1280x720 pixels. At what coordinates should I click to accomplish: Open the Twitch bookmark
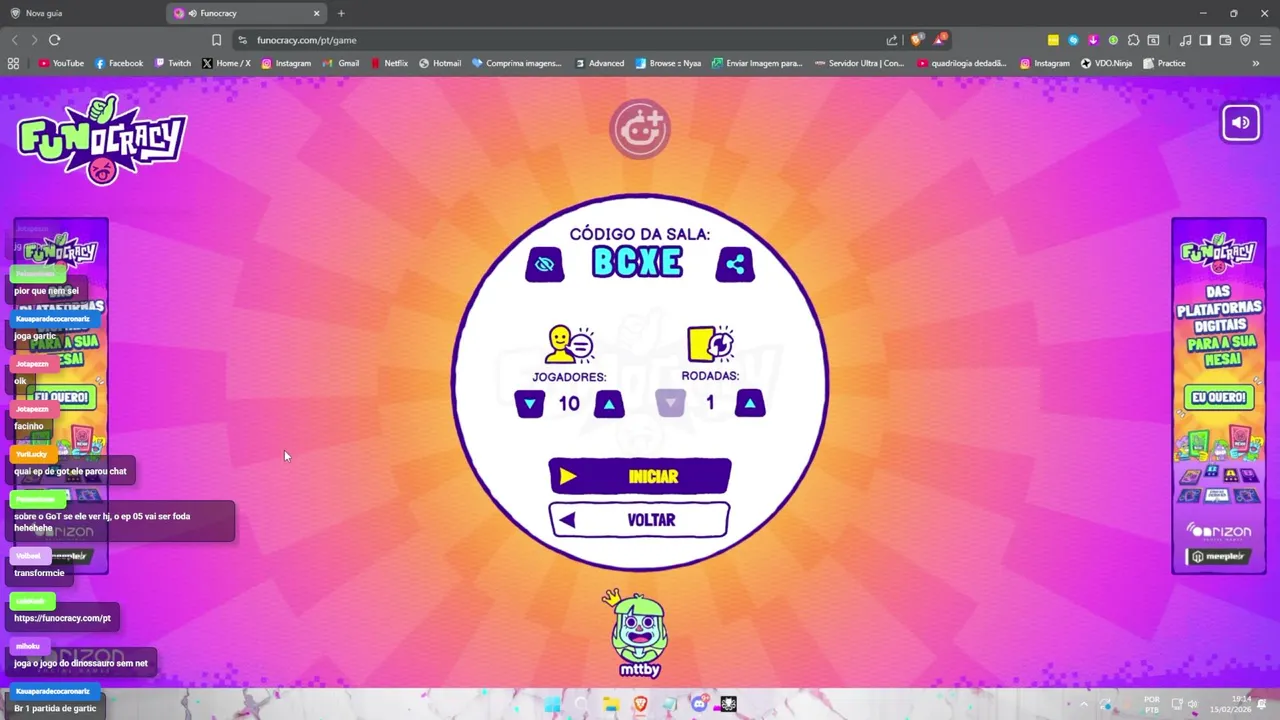172,63
